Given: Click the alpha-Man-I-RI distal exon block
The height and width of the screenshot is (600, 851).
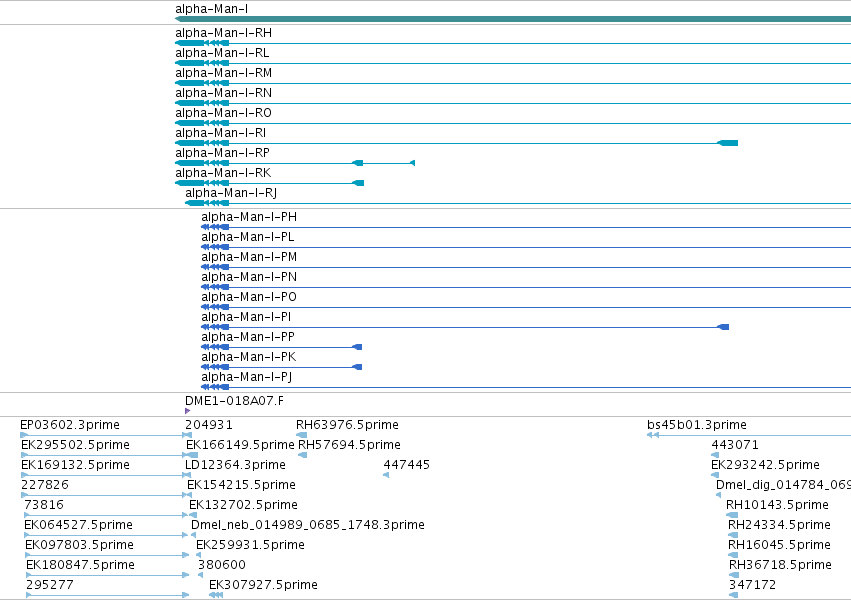Looking at the screenshot, I should tap(728, 143).
